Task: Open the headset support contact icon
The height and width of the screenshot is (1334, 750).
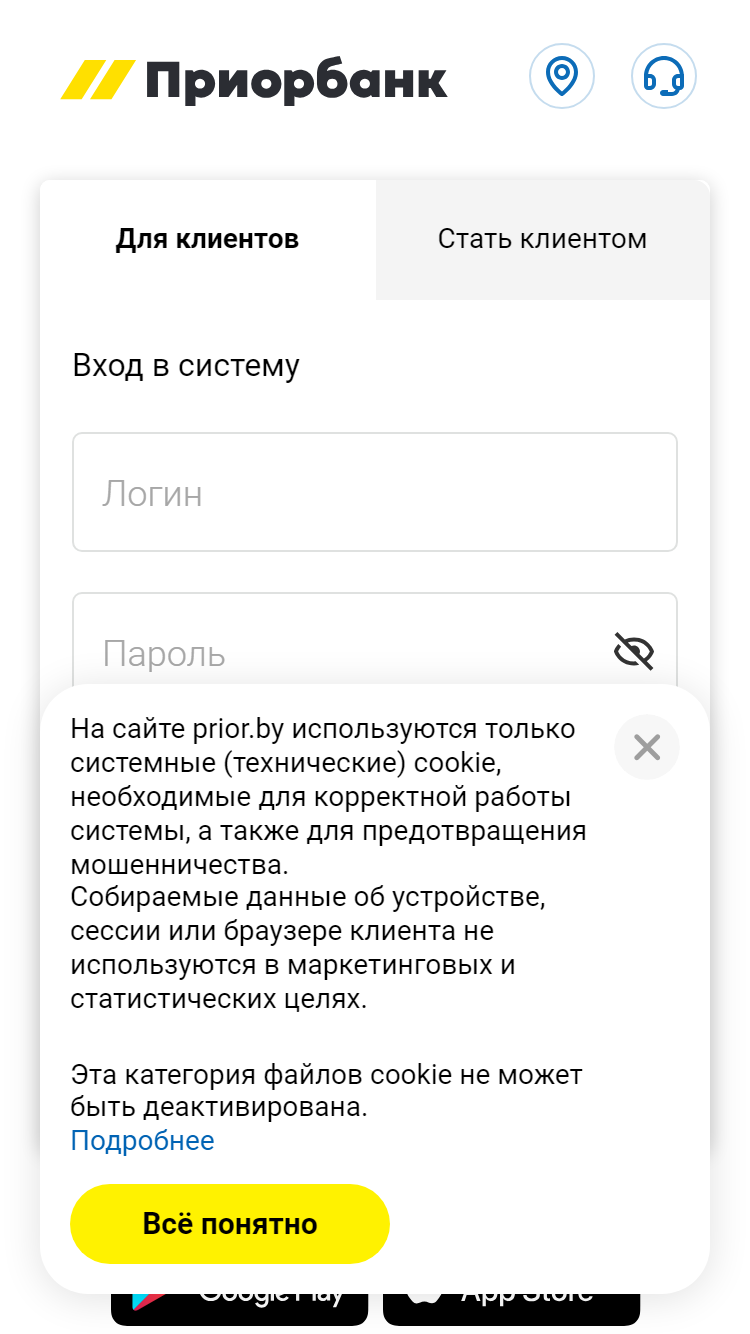Action: tap(664, 76)
